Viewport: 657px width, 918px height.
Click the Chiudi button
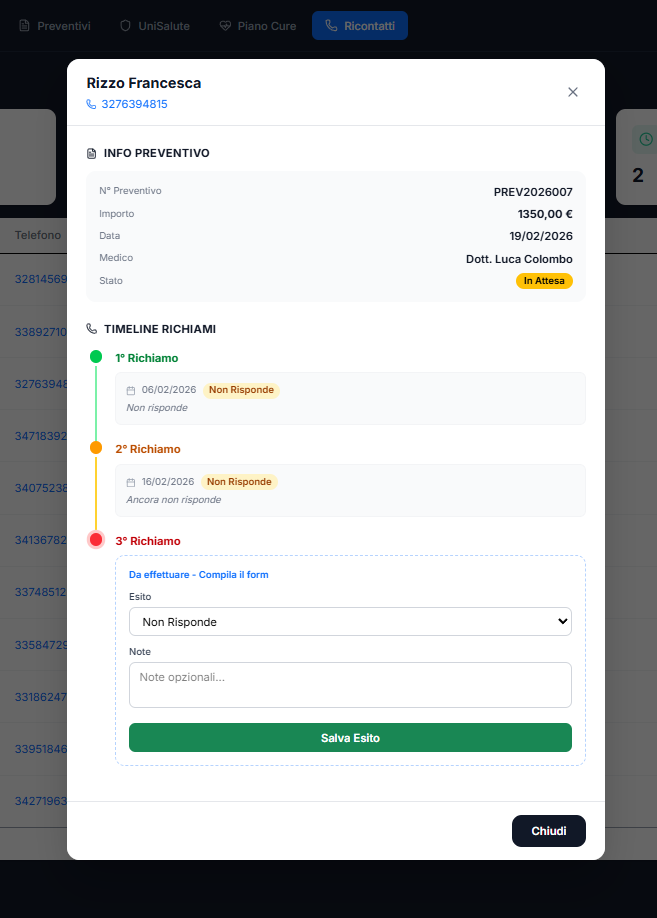pos(548,831)
